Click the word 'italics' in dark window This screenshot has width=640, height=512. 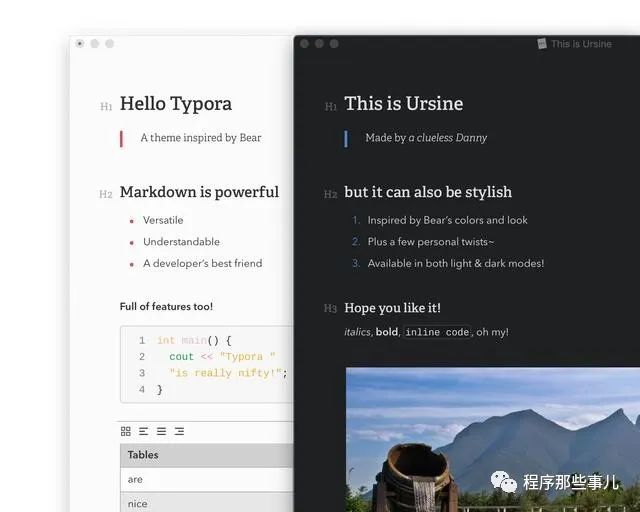point(357,332)
